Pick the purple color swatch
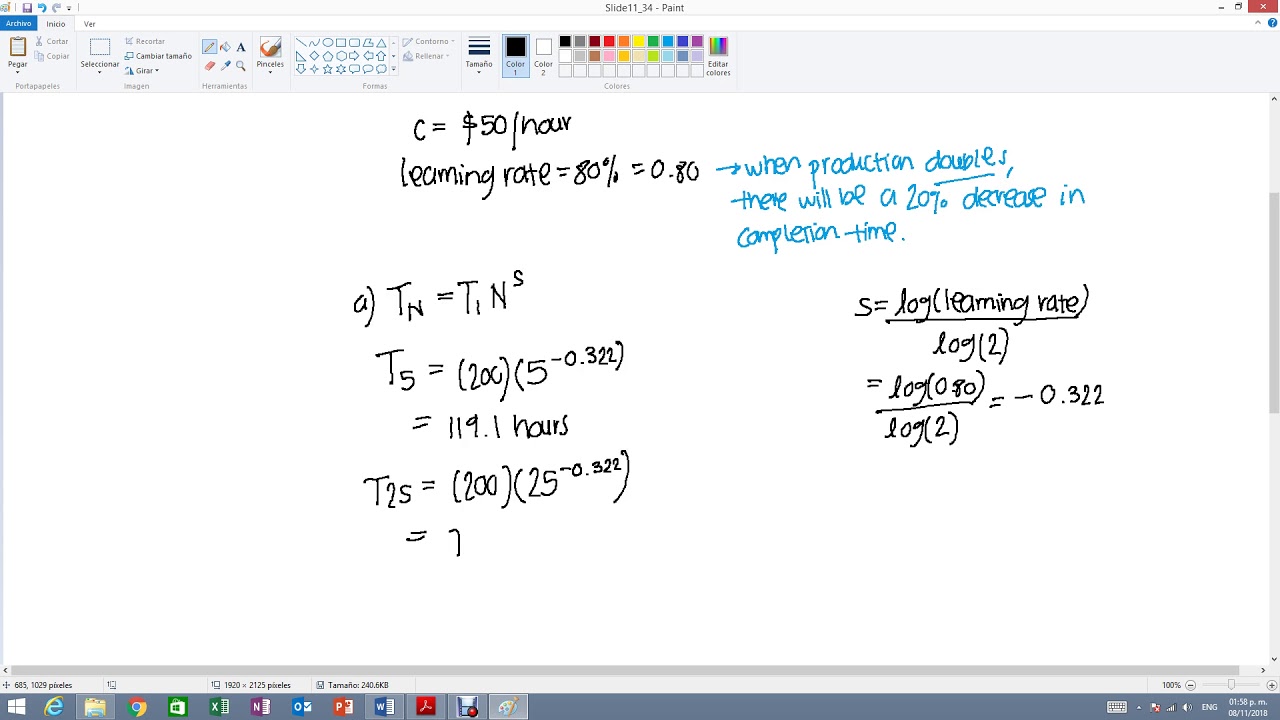1280x720 pixels. coord(697,41)
